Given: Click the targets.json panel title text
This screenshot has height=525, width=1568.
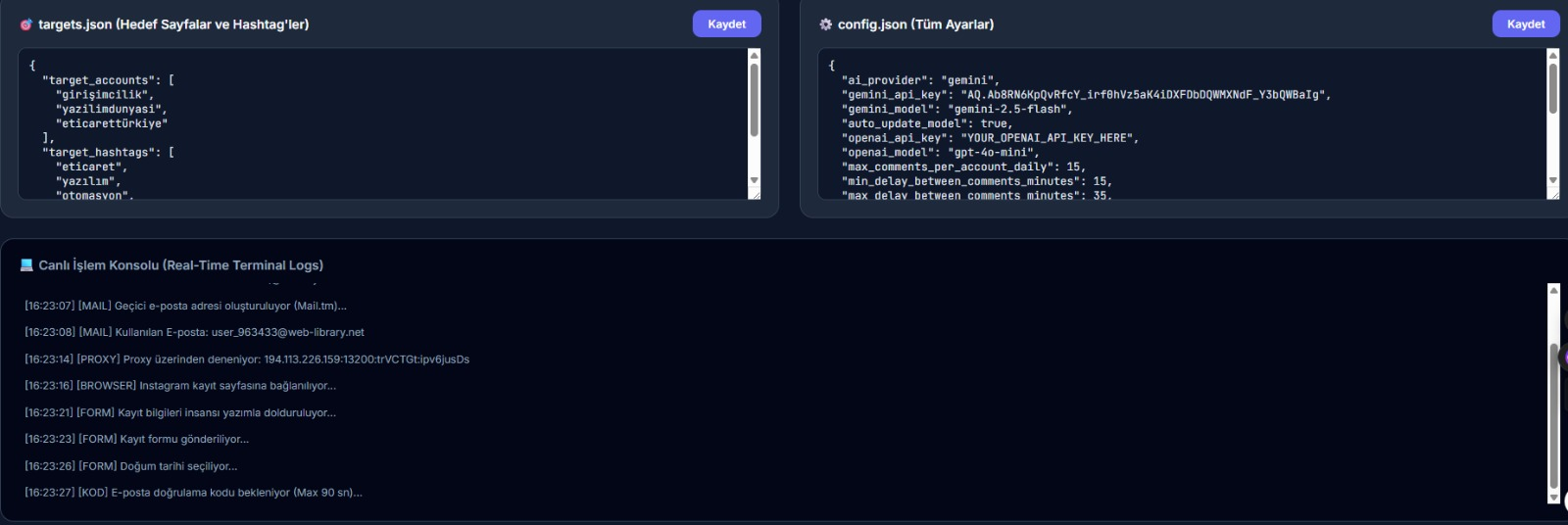Looking at the screenshot, I should pyautogui.click(x=173, y=24).
